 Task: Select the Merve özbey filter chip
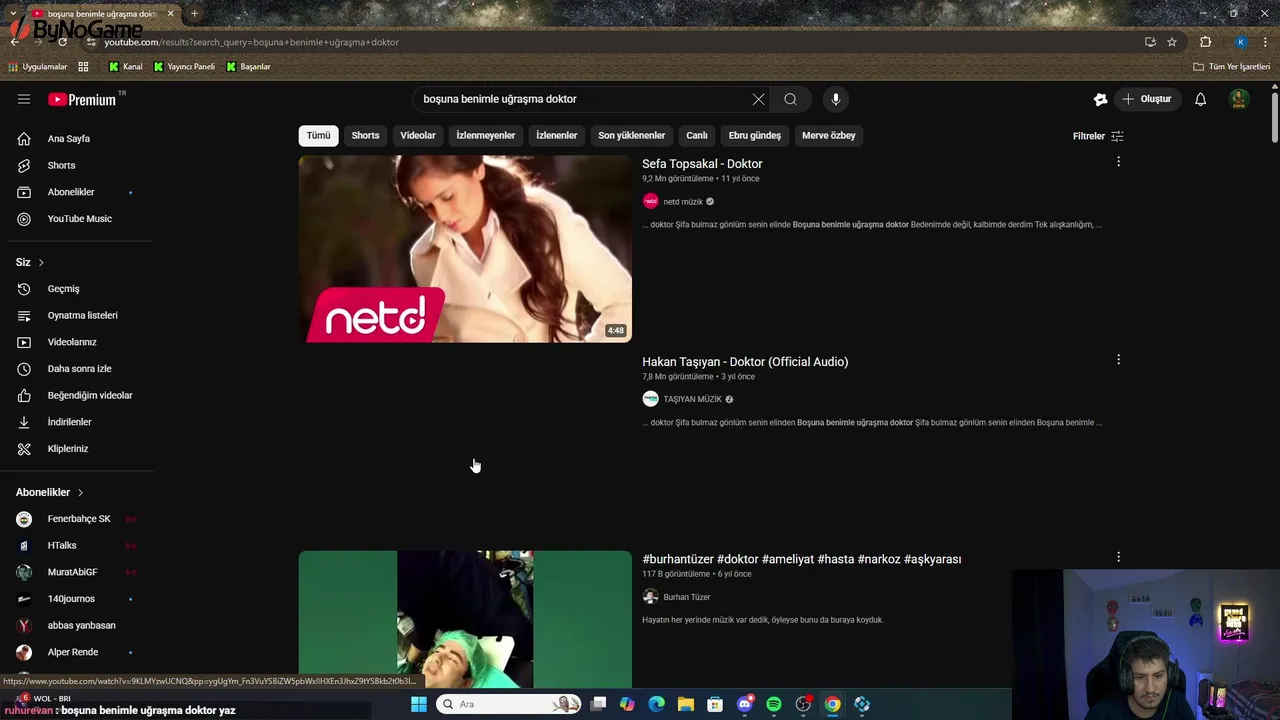pyautogui.click(x=829, y=135)
